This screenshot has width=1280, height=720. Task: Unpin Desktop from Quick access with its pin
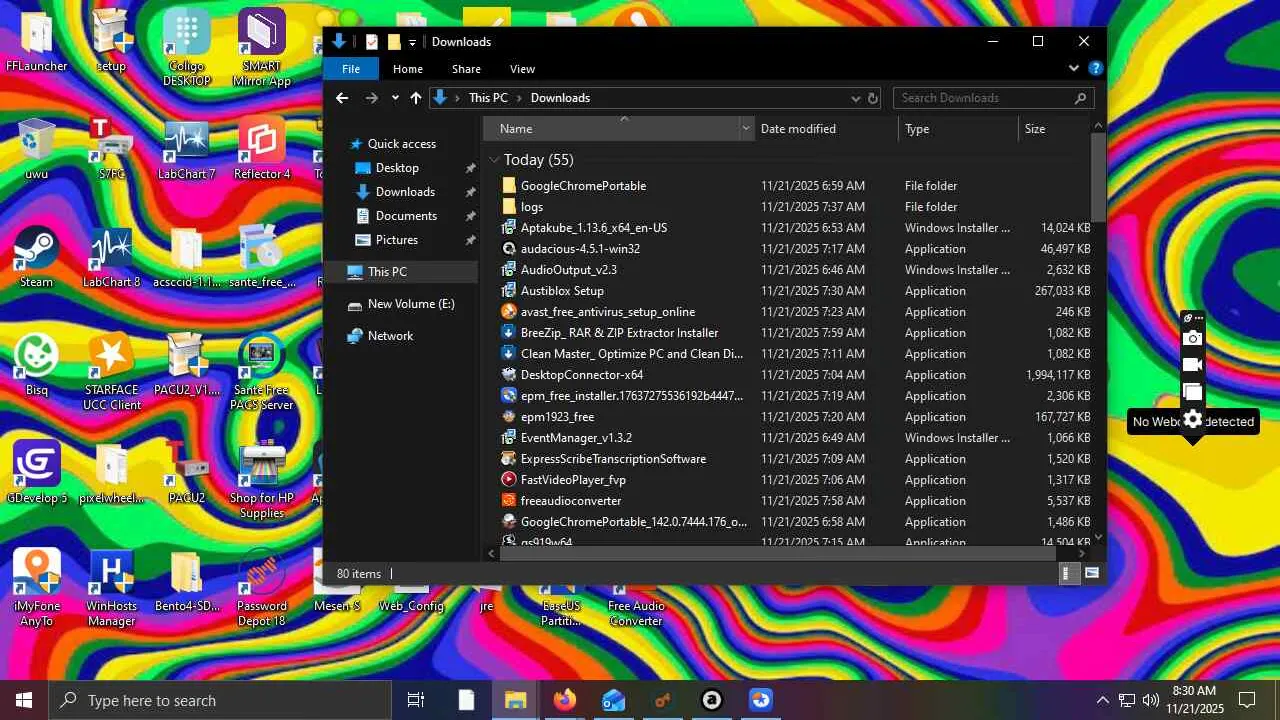click(x=470, y=168)
